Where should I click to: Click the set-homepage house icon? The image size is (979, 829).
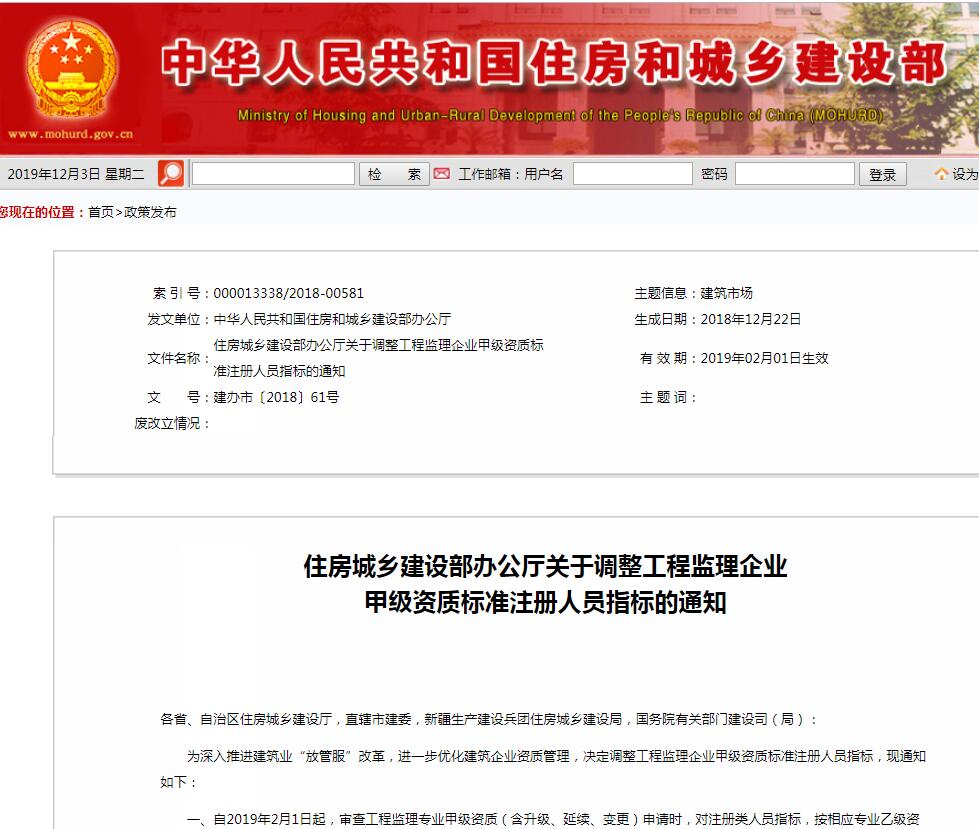[941, 174]
